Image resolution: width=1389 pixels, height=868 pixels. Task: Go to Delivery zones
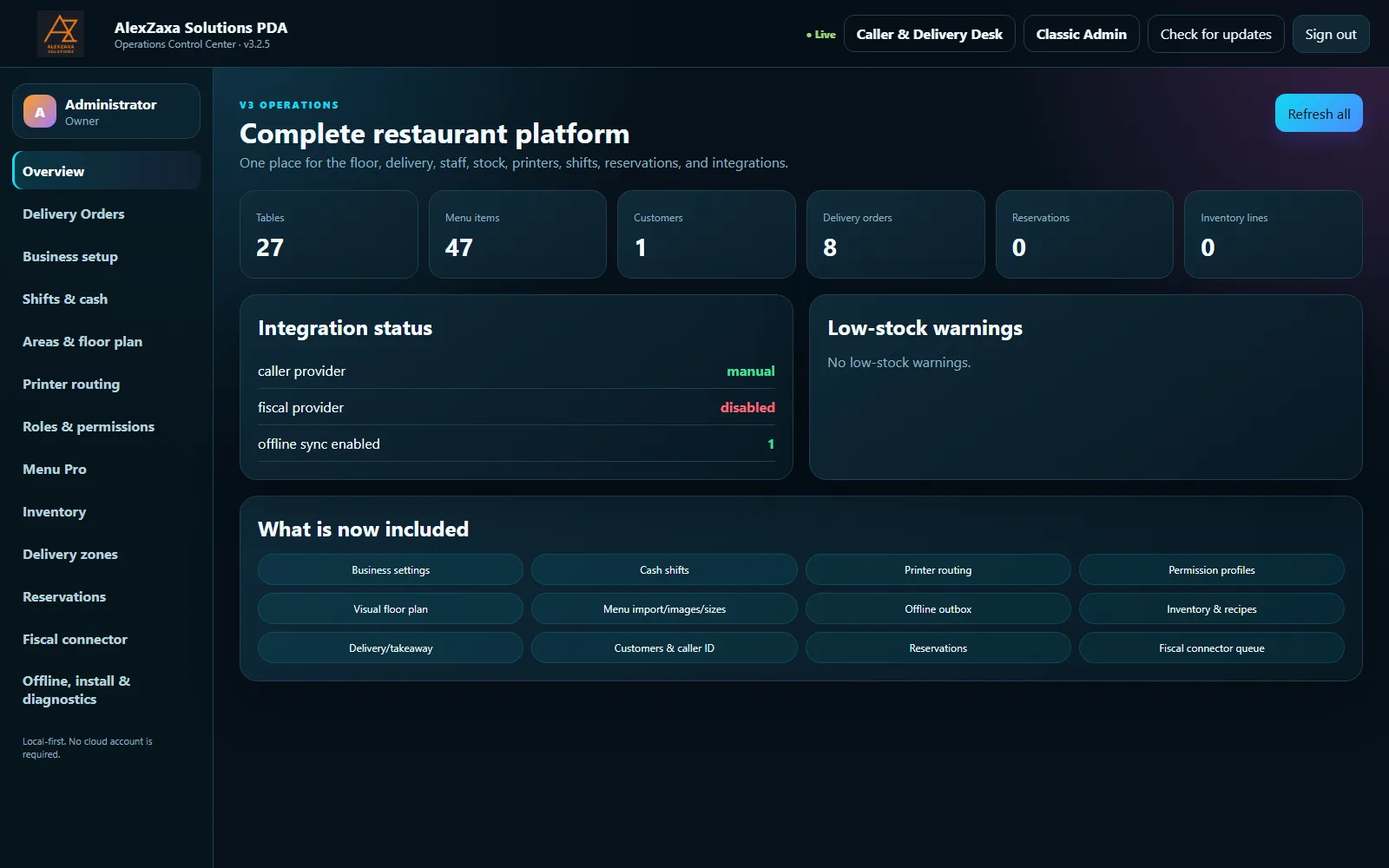point(107,554)
